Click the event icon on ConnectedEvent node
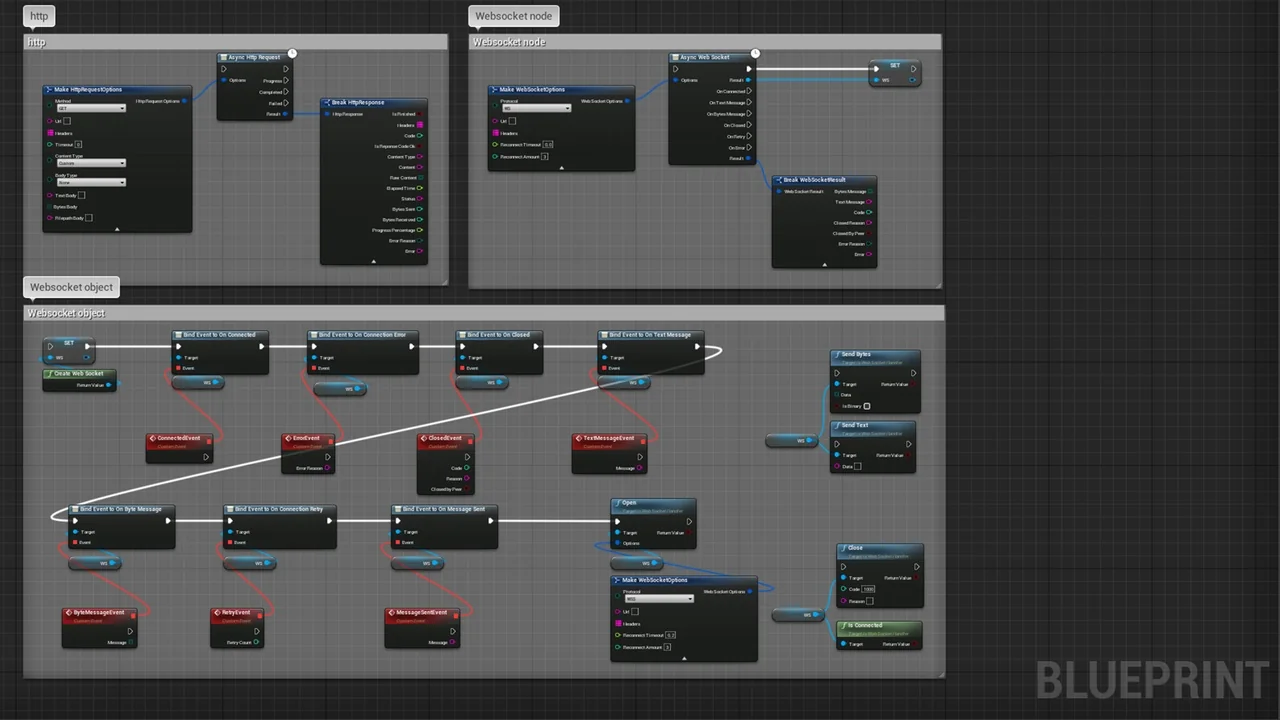This screenshot has height=720, width=1280. pyautogui.click(x=152, y=438)
